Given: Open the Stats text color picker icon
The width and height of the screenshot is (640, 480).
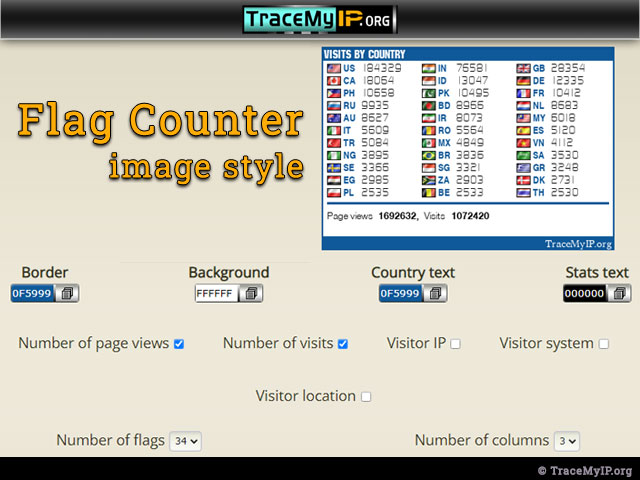Looking at the screenshot, I should pyautogui.click(x=619, y=293).
